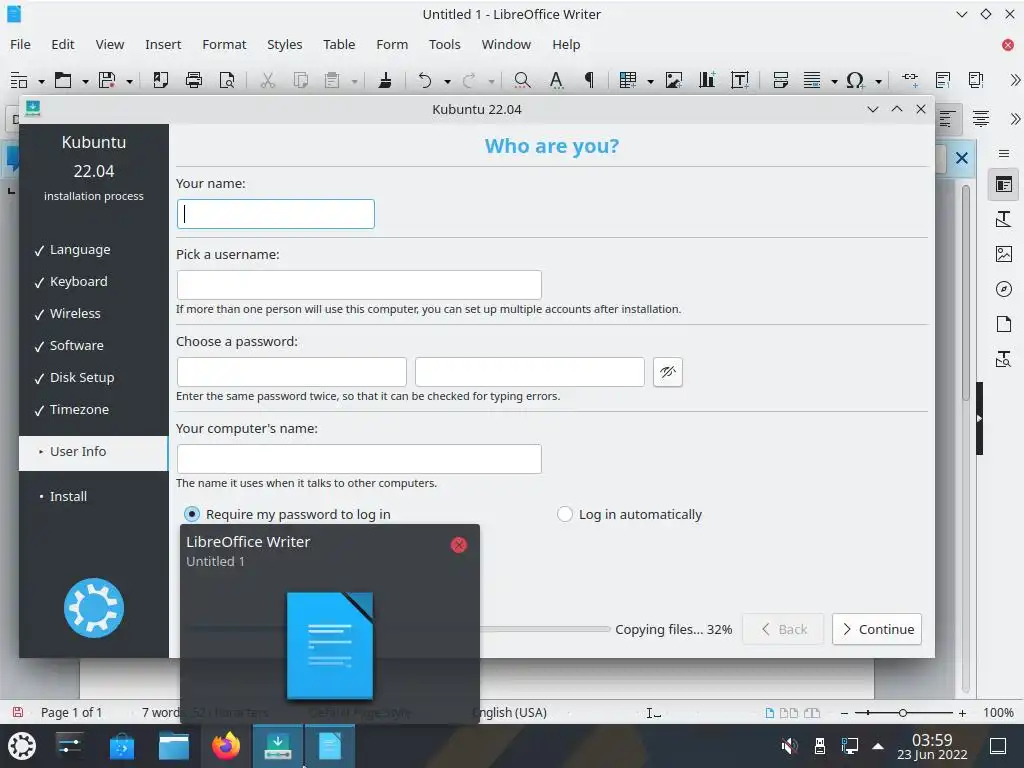Expand the special character dropdown arrow

click(x=878, y=82)
